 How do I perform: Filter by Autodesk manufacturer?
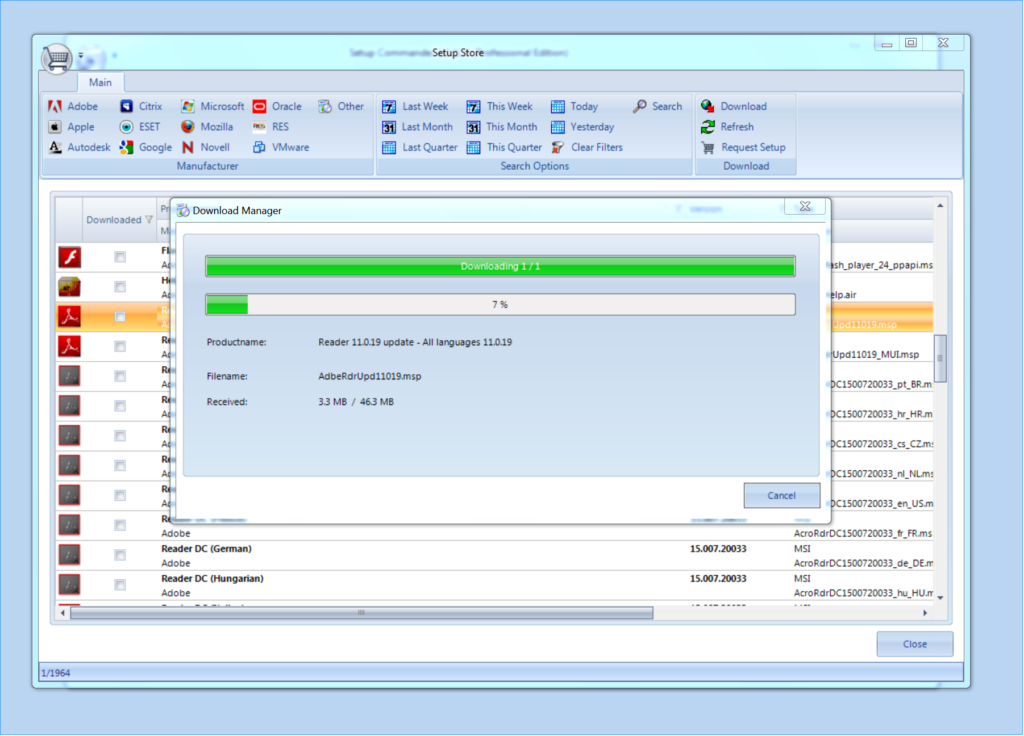click(80, 148)
